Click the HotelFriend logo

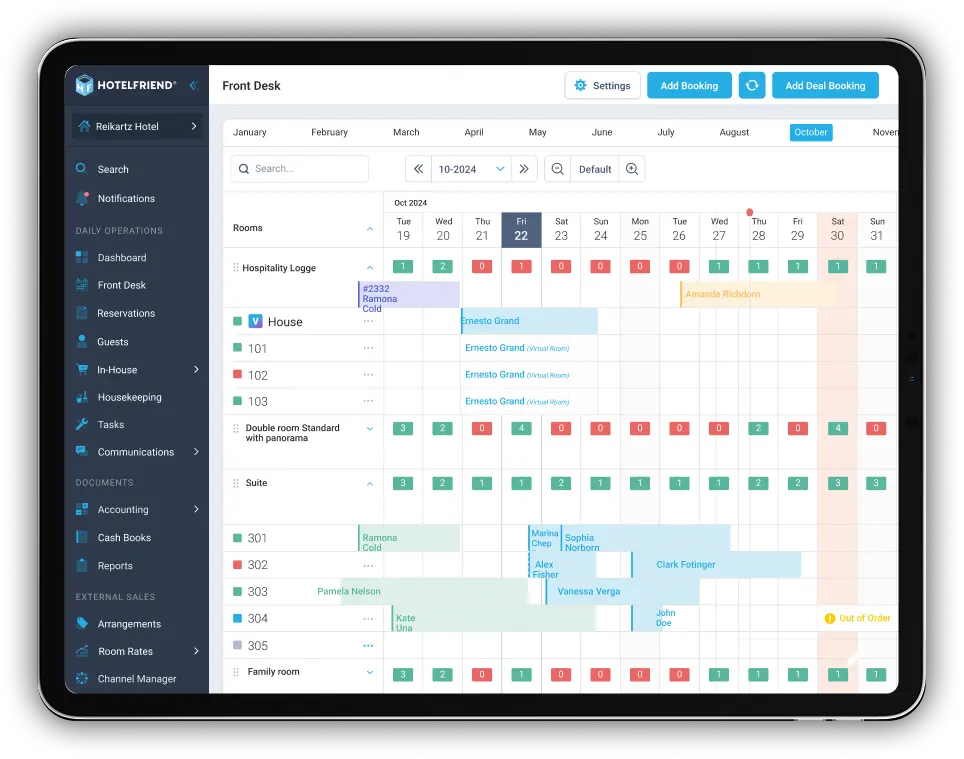coord(125,85)
